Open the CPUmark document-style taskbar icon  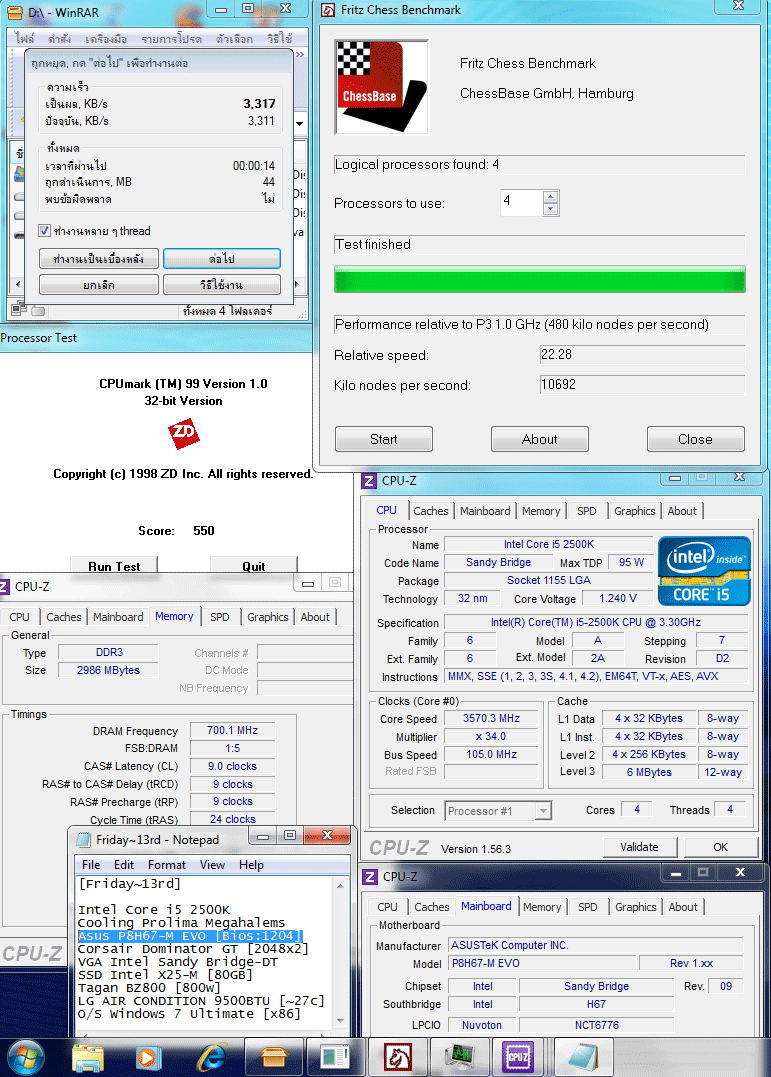[x=335, y=1058]
